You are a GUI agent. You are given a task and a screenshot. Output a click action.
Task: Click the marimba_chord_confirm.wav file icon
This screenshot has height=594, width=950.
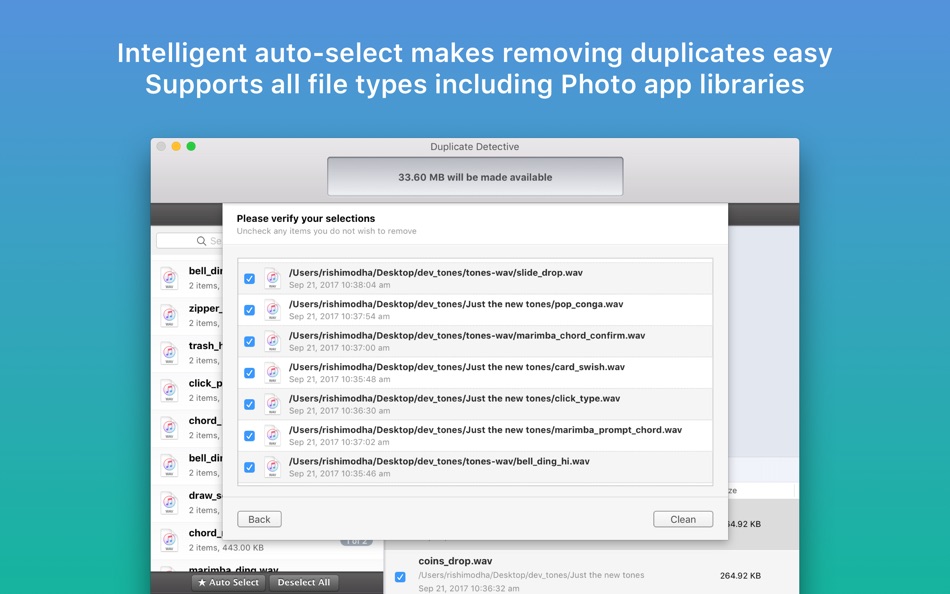coord(273,341)
